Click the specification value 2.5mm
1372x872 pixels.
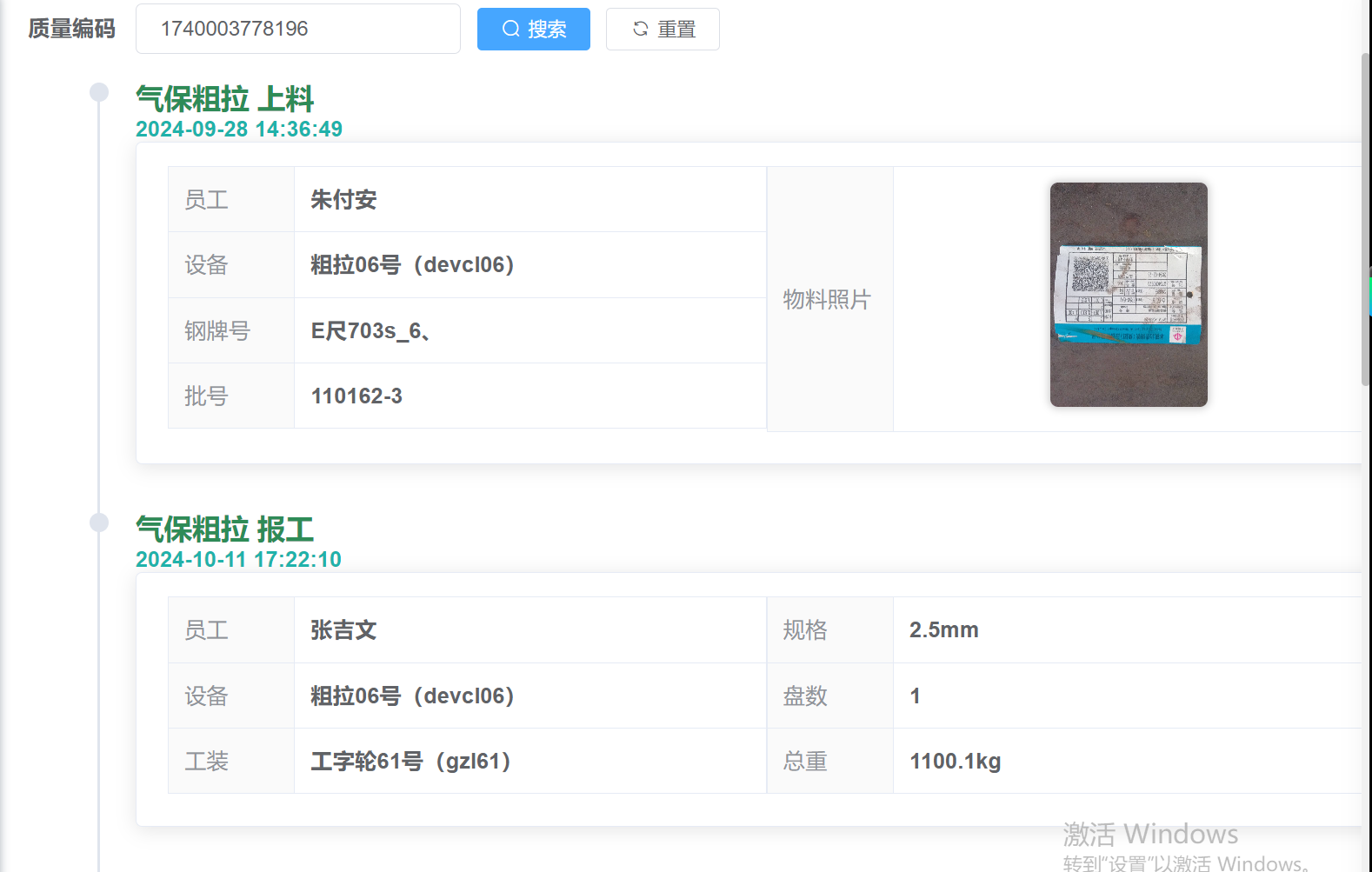tap(943, 630)
